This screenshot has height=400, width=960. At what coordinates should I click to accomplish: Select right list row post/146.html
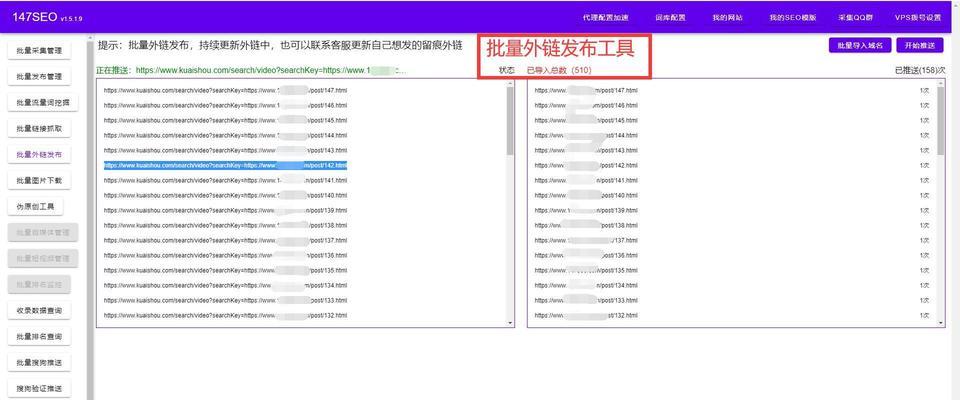[586, 105]
